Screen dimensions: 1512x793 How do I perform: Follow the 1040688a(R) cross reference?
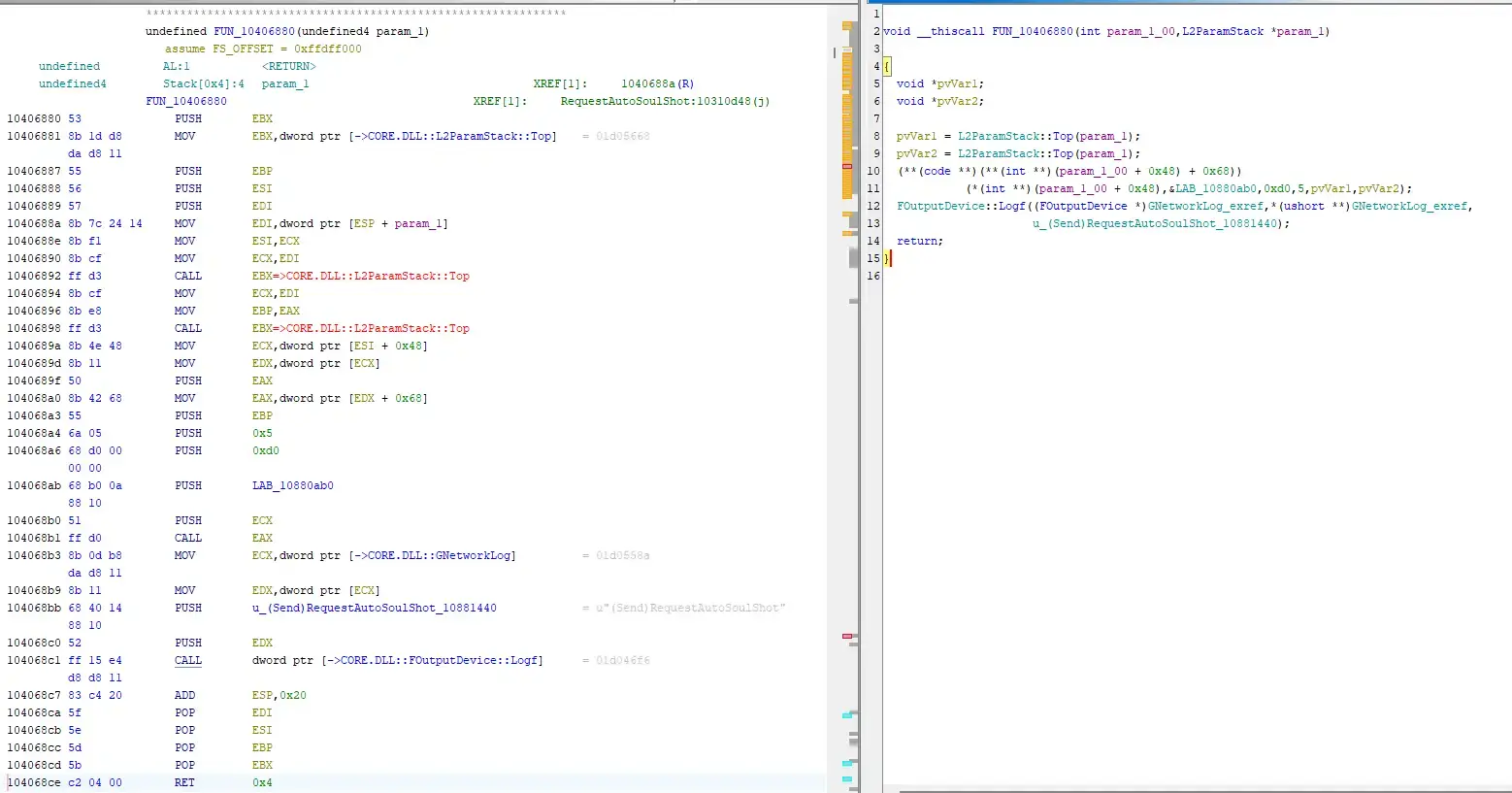(x=657, y=83)
